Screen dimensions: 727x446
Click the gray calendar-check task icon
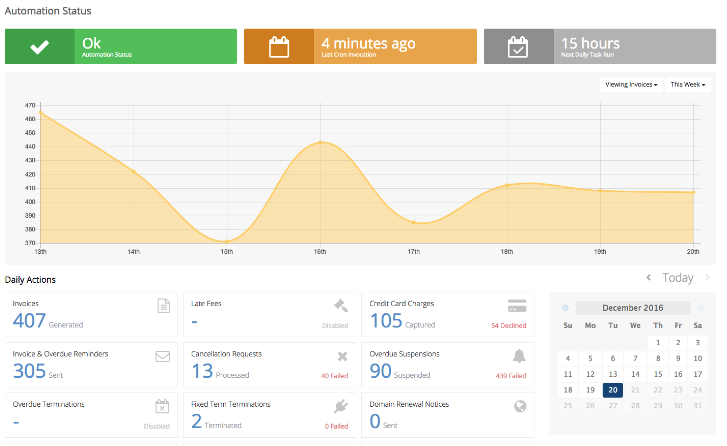(x=518, y=47)
